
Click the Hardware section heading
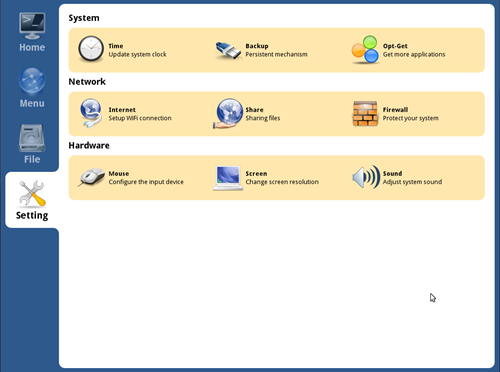coord(89,145)
